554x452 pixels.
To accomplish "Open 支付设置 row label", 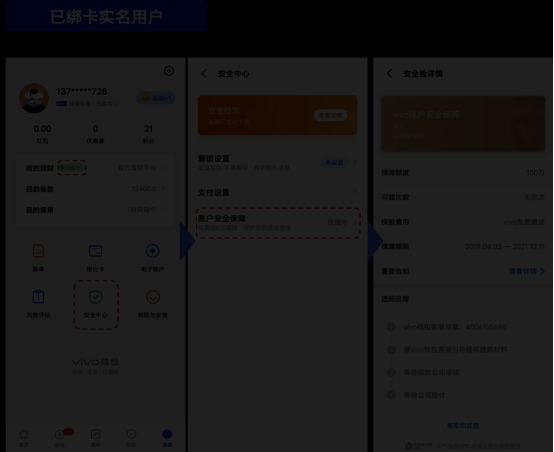I will click(x=214, y=193).
